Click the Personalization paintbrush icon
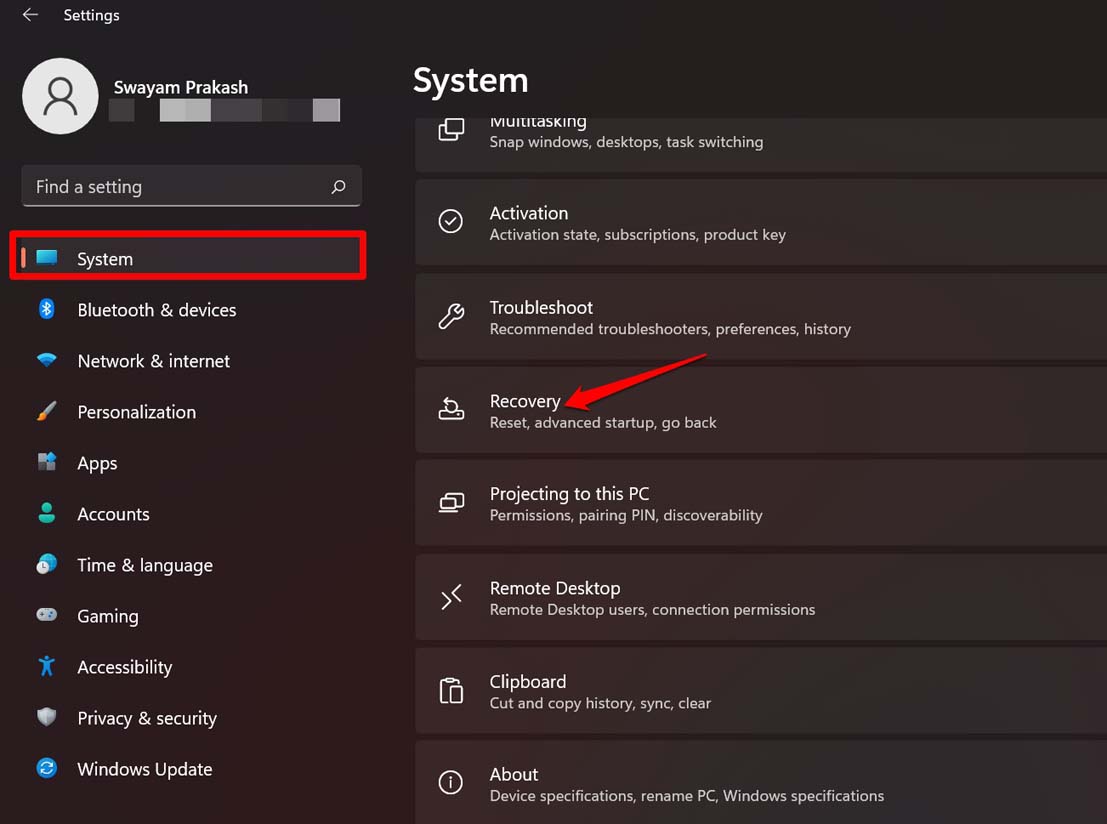 coord(46,412)
